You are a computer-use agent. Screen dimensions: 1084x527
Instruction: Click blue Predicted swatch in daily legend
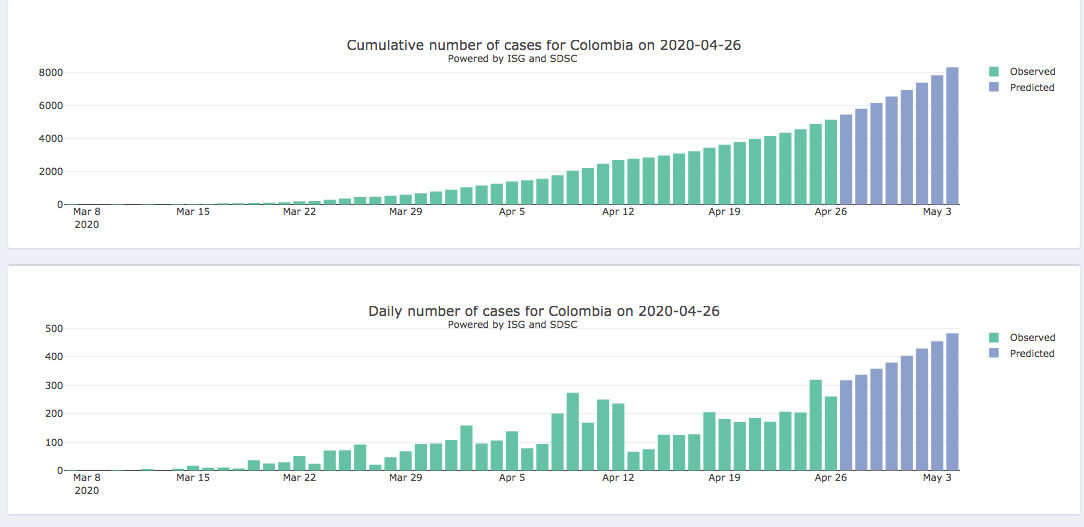pyautogui.click(x=994, y=354)
